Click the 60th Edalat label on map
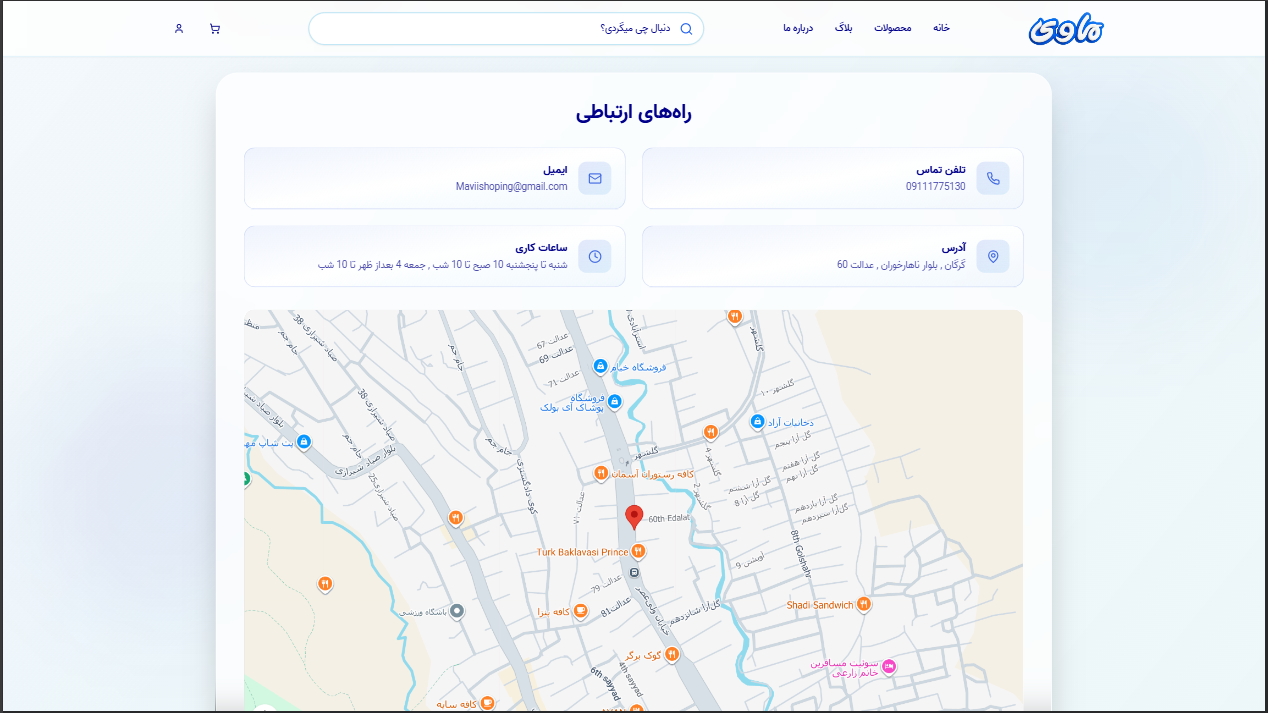 [x=670, y=519]
